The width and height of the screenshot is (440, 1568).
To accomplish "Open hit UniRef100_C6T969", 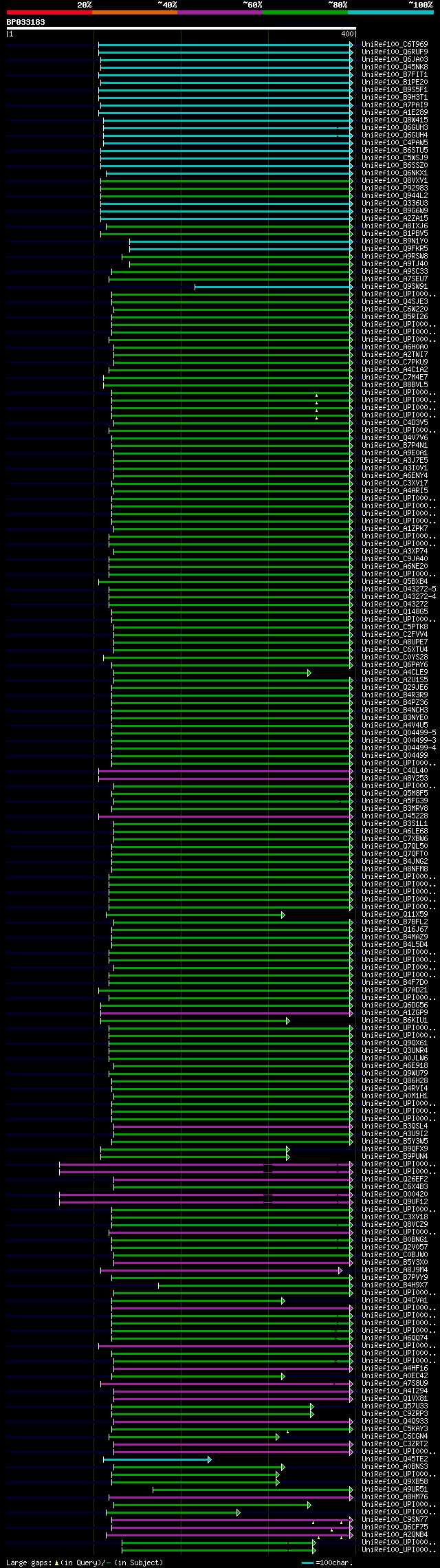I will pos(395,44).
